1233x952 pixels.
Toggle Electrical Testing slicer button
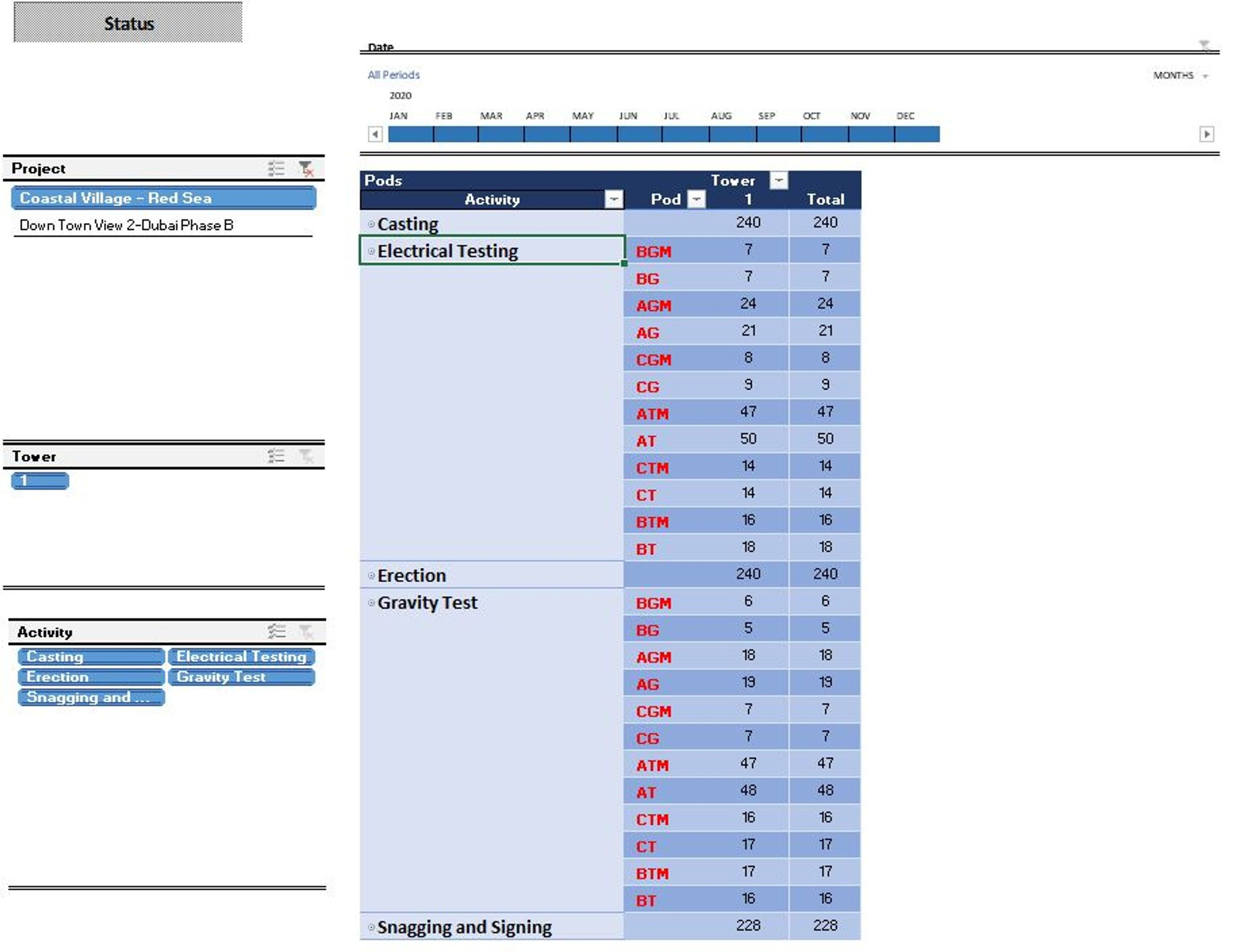(x=241, y=657)
